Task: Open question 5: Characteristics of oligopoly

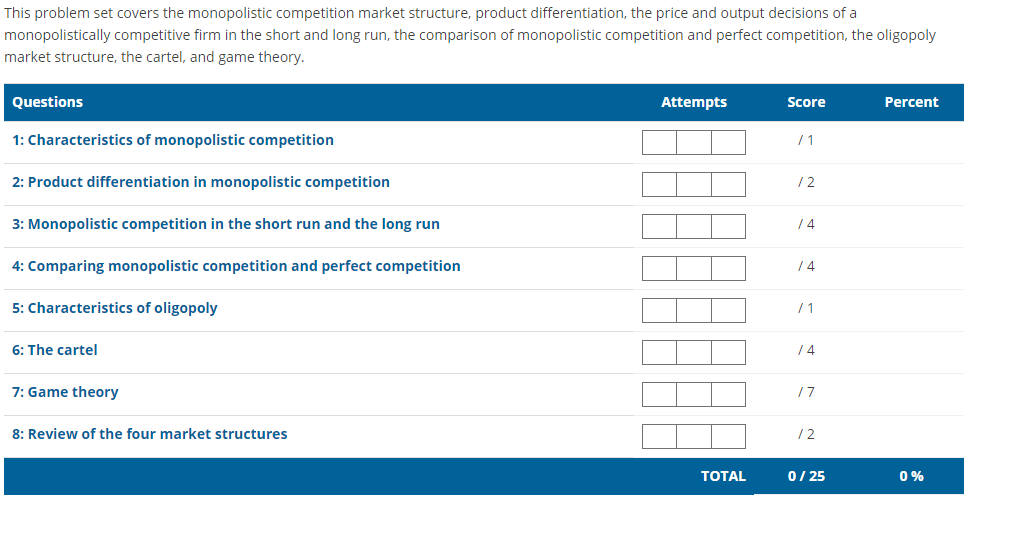Action: click(114, 308)
